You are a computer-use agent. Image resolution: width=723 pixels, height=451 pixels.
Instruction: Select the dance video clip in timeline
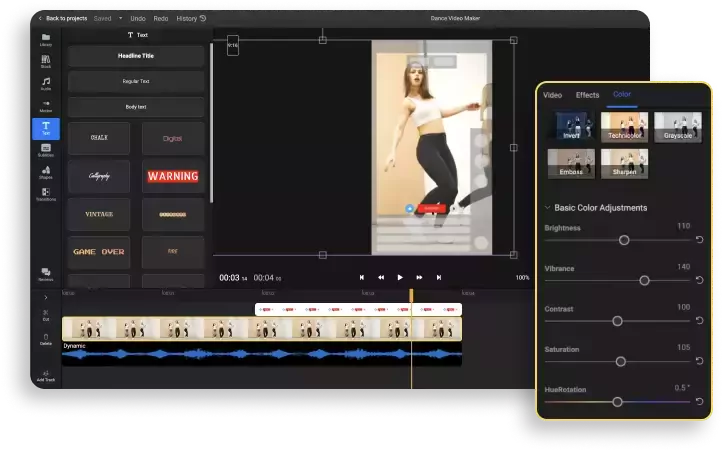[262, 329]
